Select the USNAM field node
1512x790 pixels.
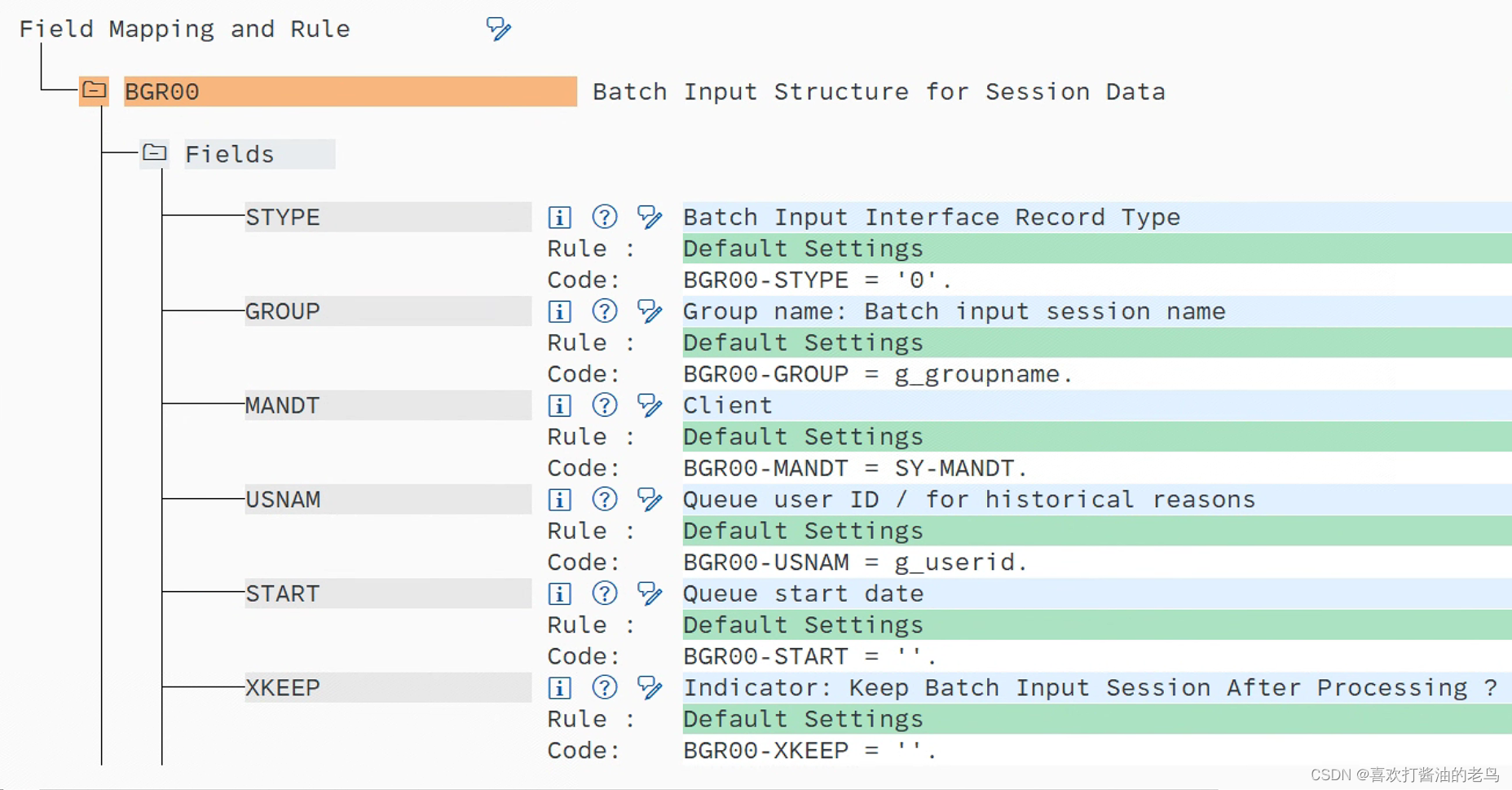coord(283,500)
